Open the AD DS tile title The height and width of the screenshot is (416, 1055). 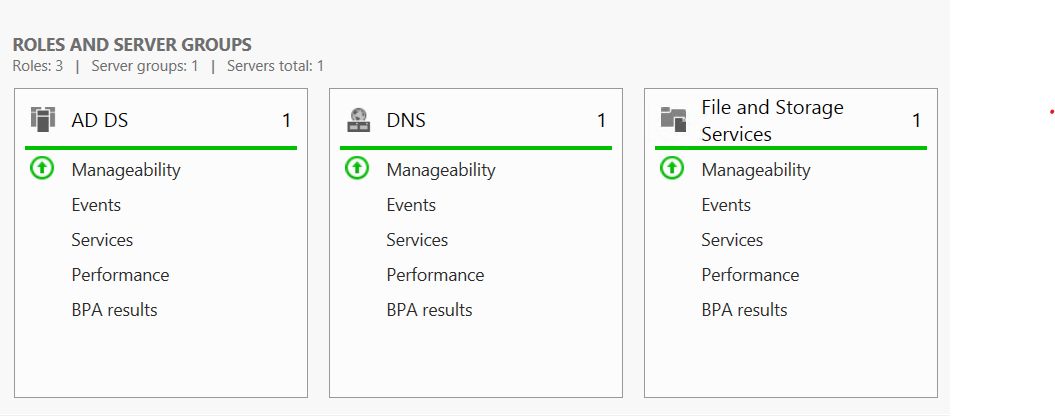click(x=100, y=120)
